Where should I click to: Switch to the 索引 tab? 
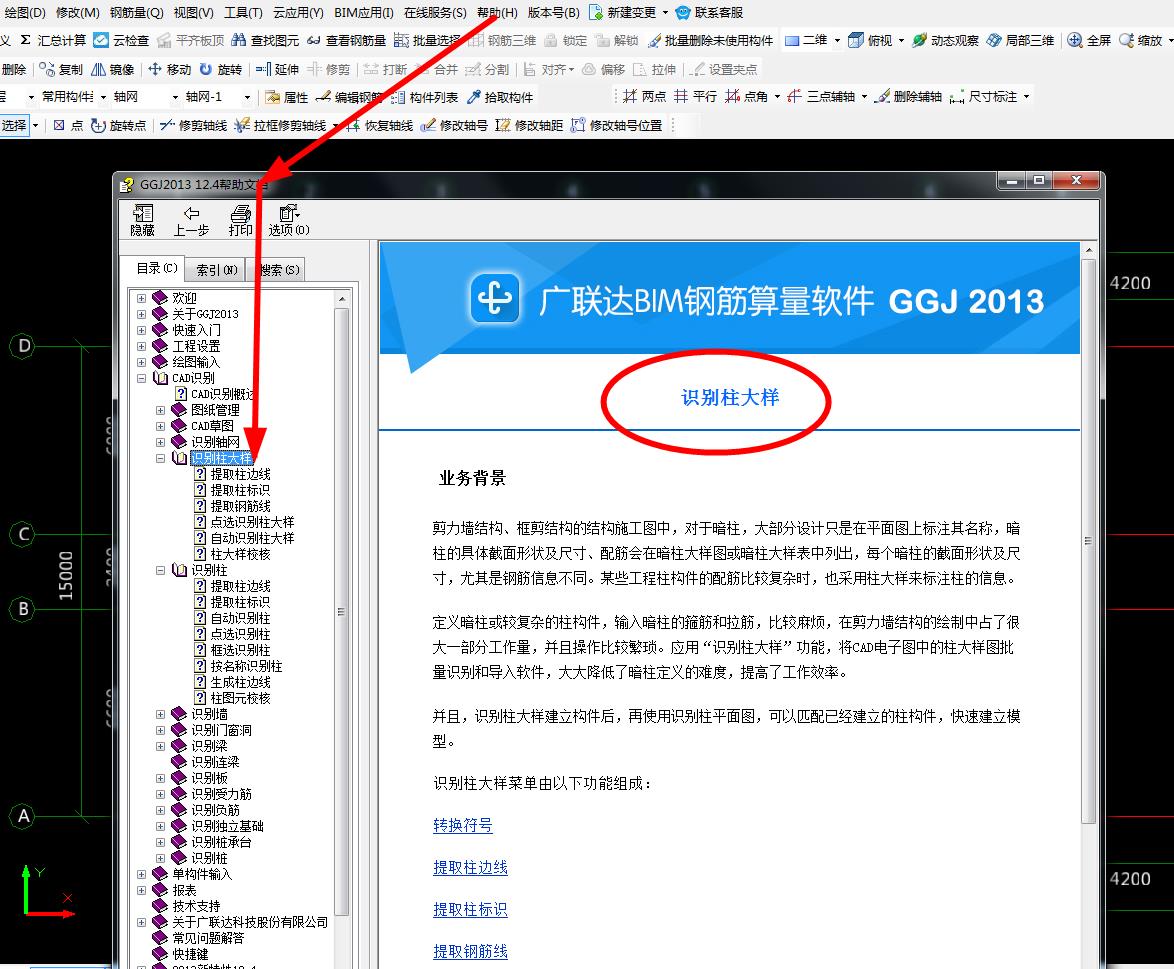pos(217,270)
